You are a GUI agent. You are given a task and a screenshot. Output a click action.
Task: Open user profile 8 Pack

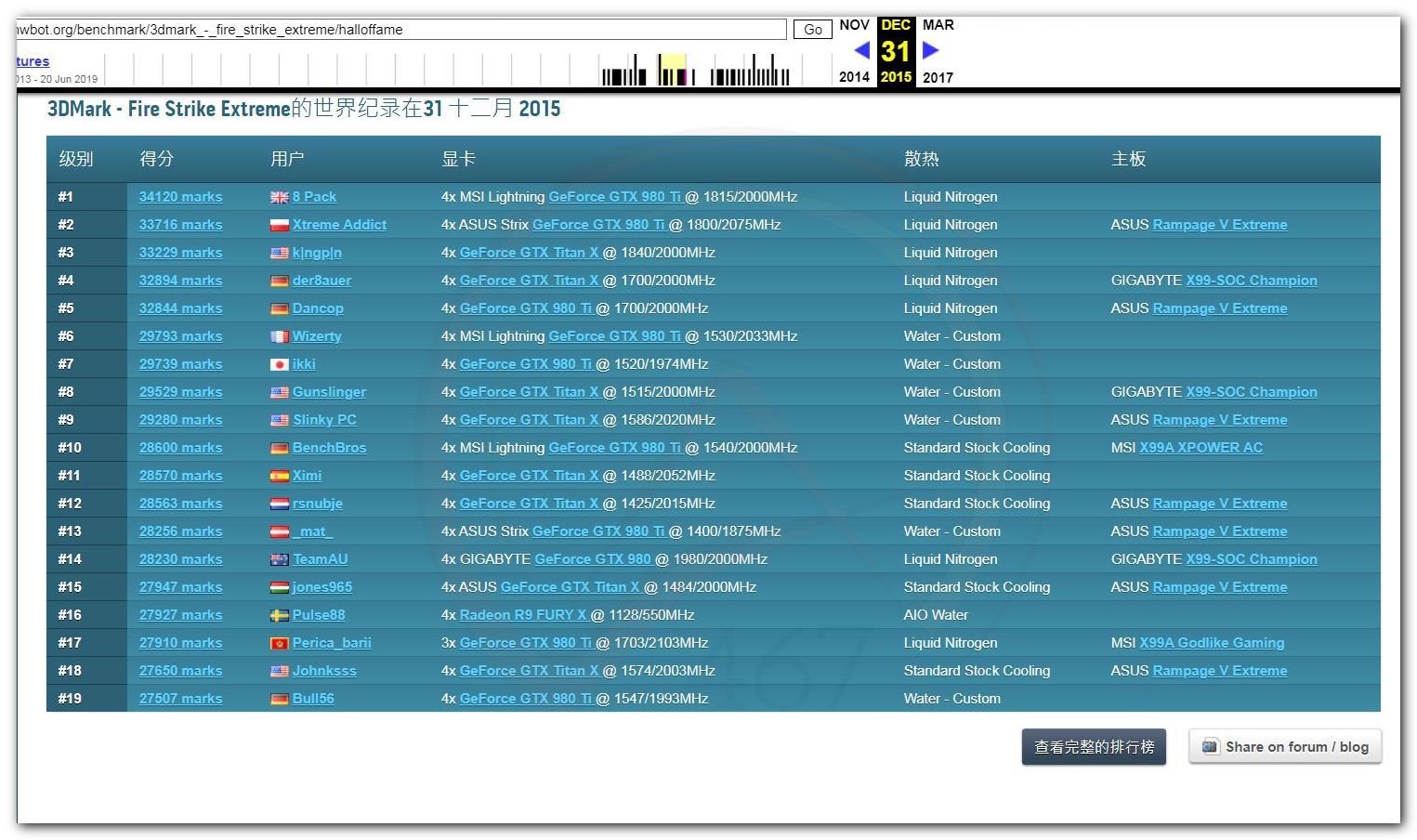314,197
